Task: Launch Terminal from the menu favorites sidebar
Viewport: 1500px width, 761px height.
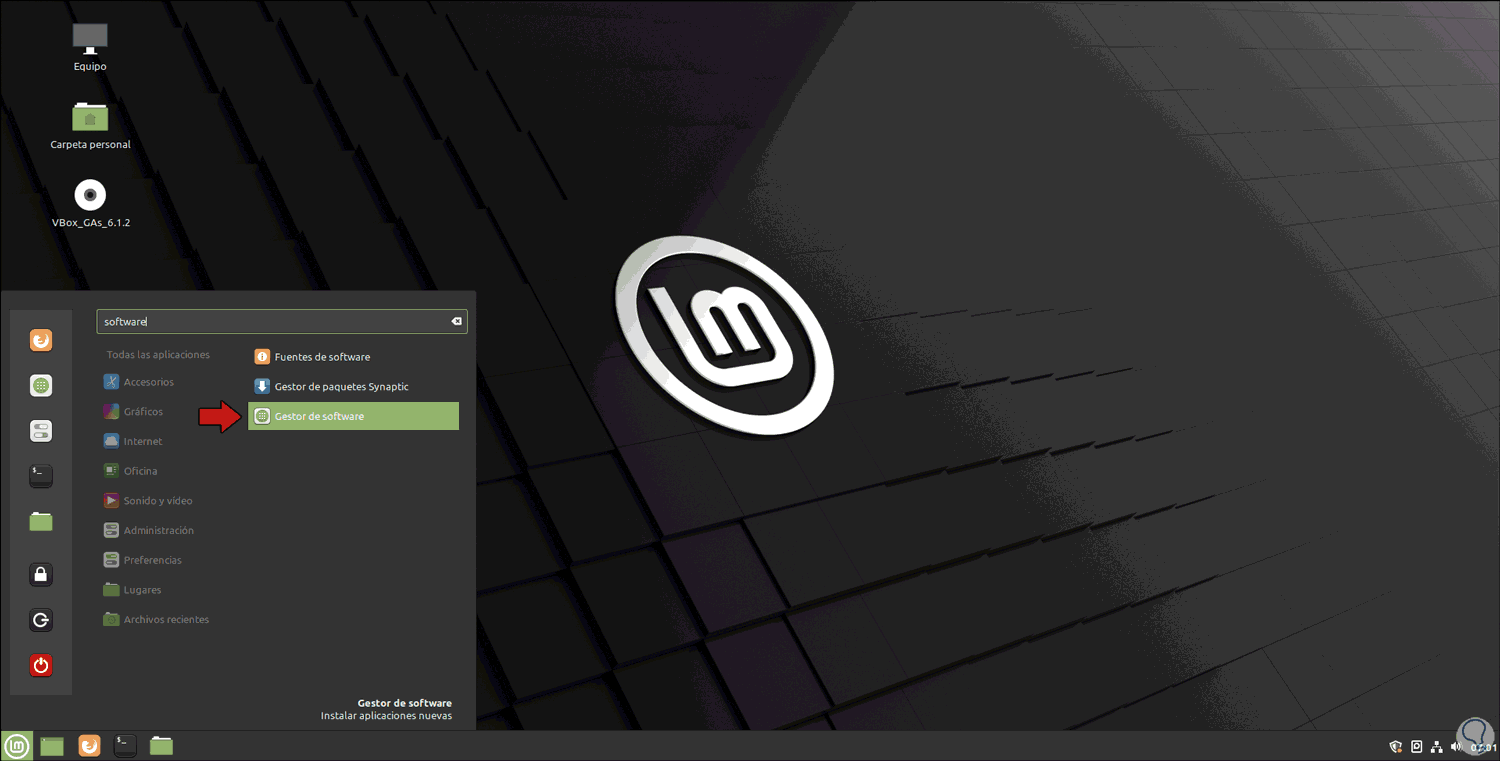Action: coord(41,475)
